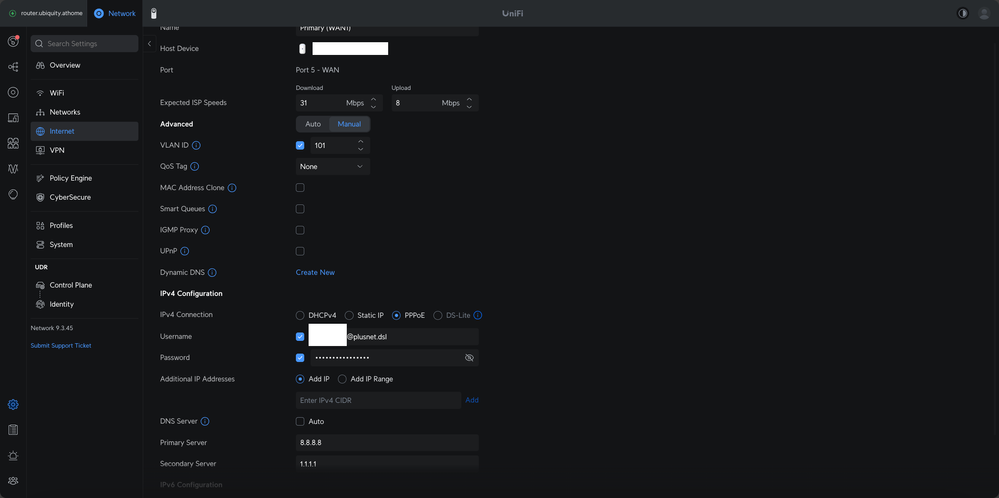Select the Static IP radio button
The height and width of the screenshot is (498, 999).
click(349, 315)
